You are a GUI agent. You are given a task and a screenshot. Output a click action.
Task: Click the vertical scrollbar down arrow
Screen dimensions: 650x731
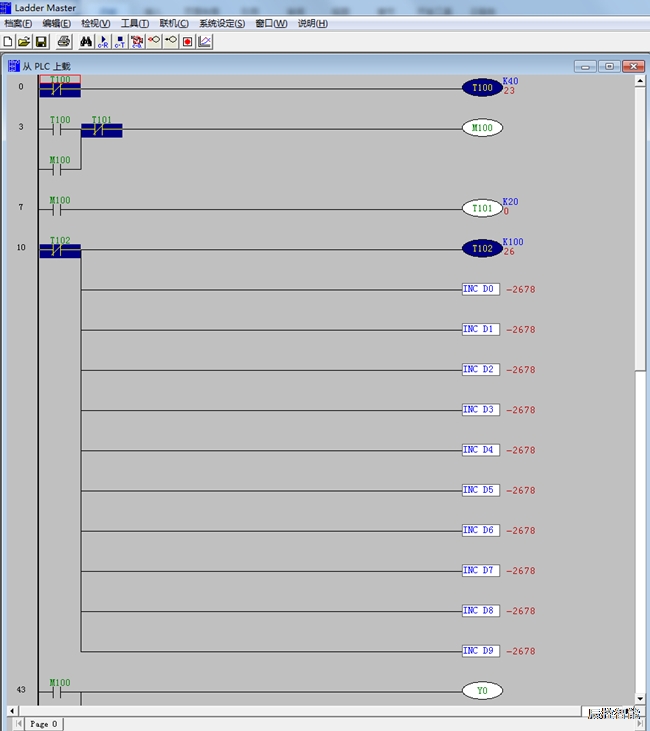640,697
